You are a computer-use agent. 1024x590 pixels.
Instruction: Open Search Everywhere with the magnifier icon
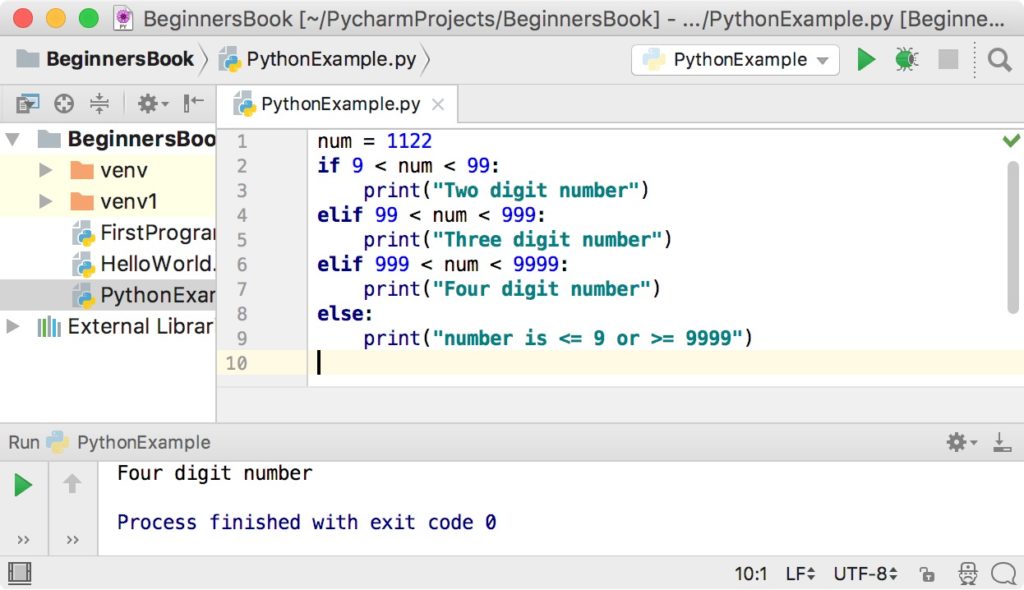click(x=999, y=59)
